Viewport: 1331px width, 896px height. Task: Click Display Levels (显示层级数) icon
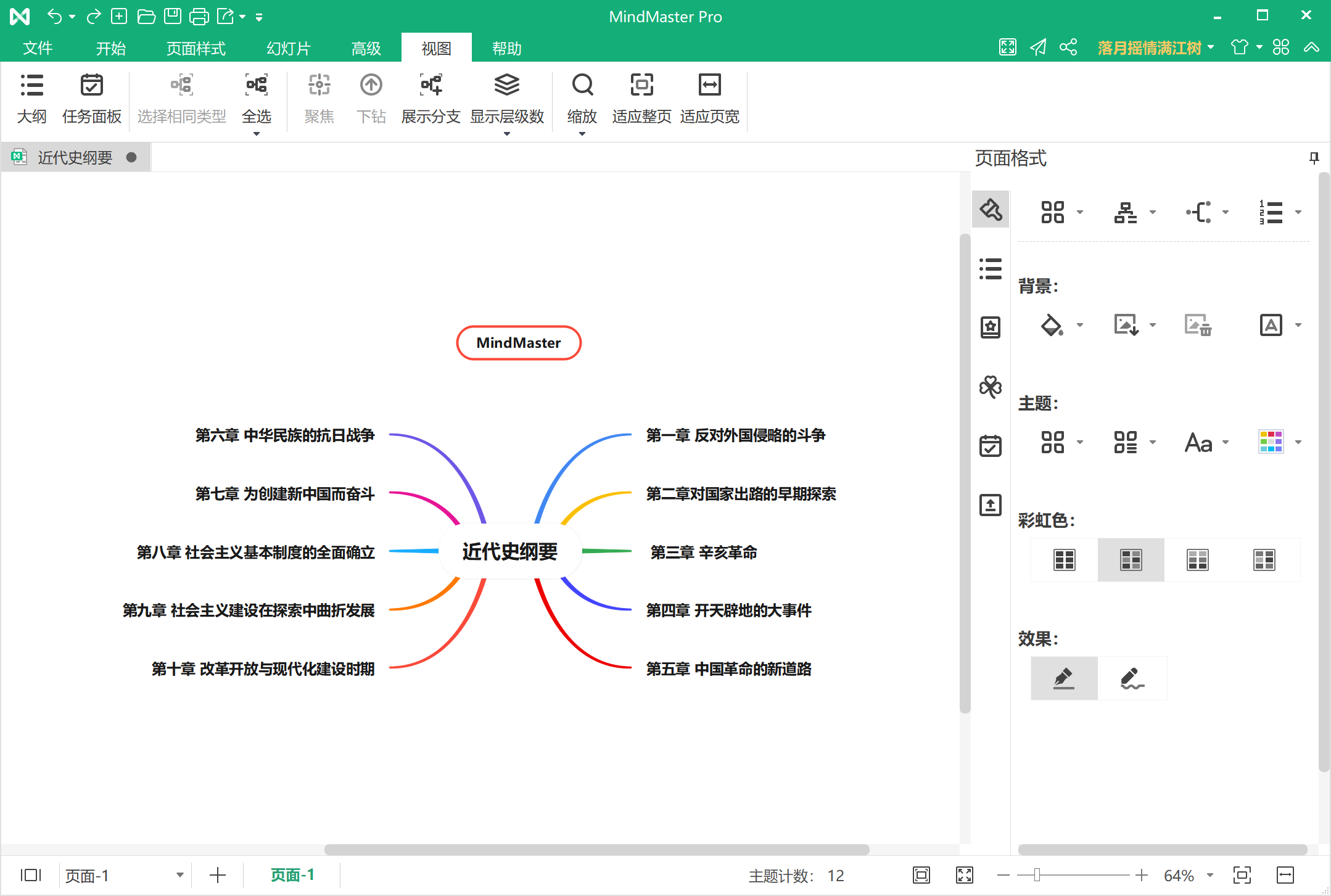pyautogui.click(x=507, y=86)
